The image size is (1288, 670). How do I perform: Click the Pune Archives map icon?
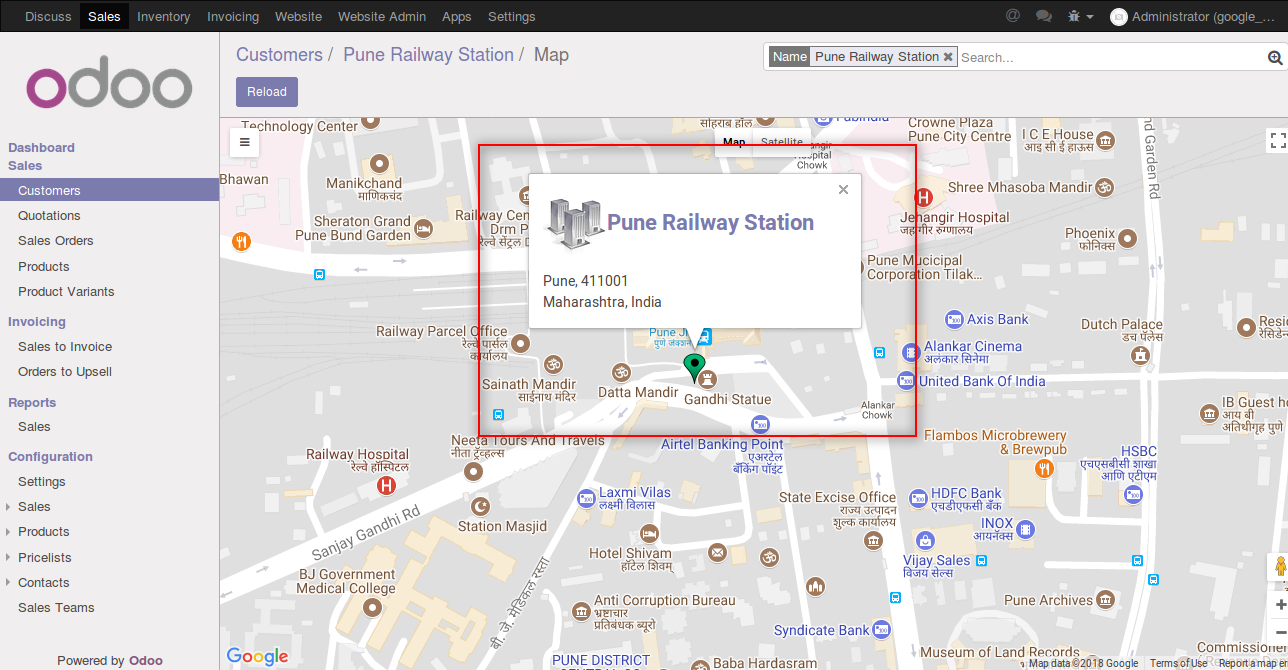click(x=1106, y=599)
